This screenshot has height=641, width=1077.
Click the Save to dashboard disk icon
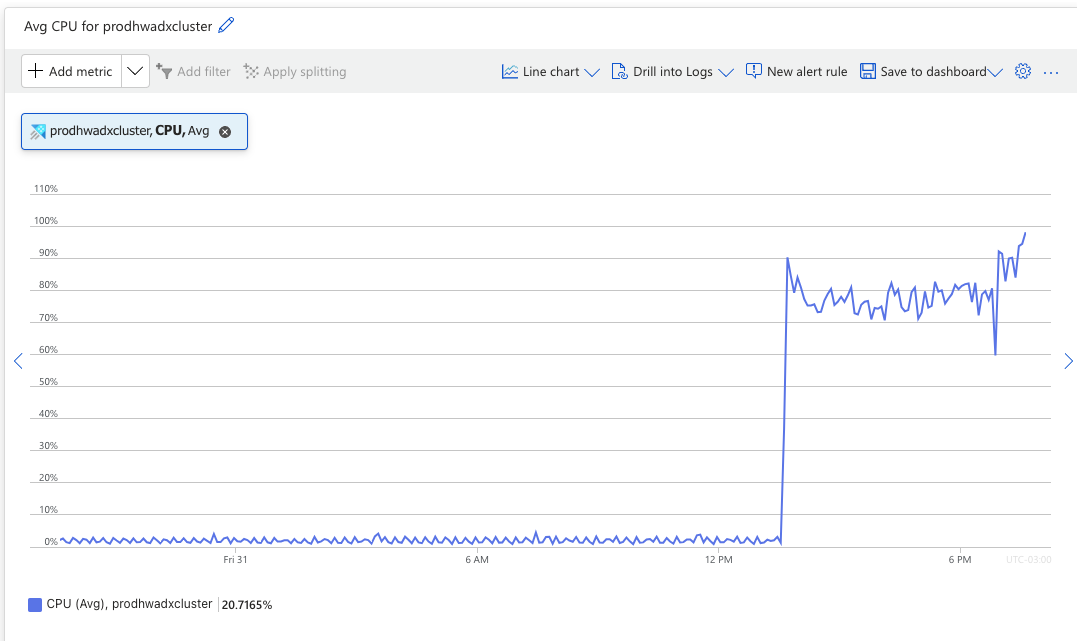point(868,71)
